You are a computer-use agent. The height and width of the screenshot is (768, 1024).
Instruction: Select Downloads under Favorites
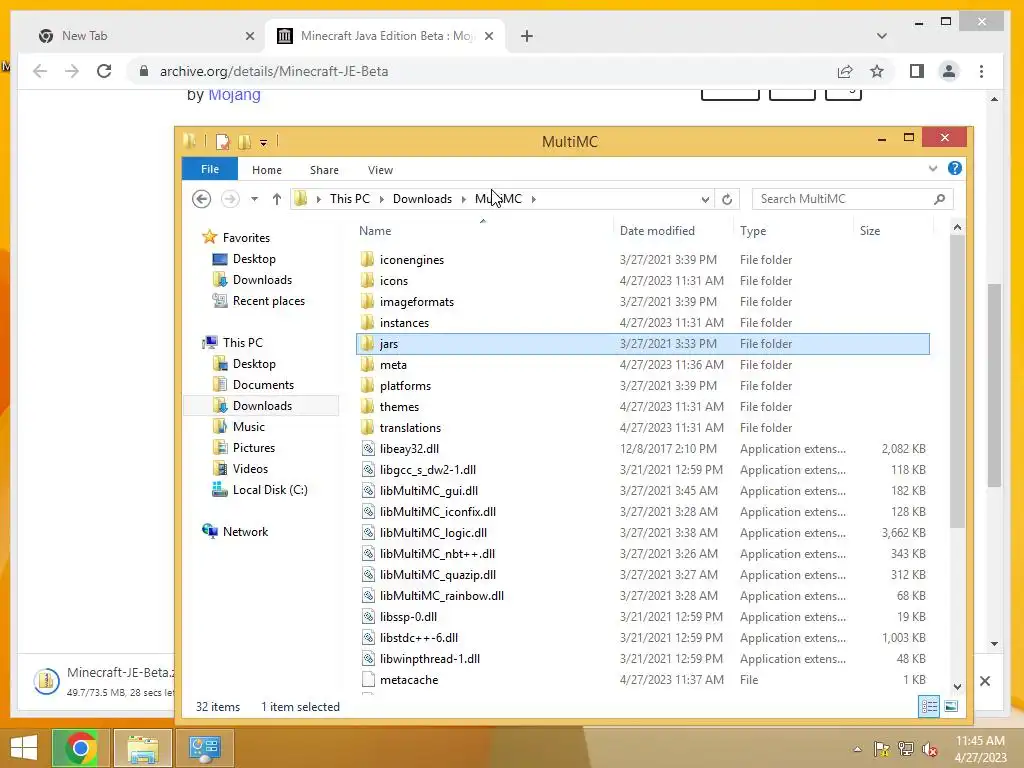[262, 280]
